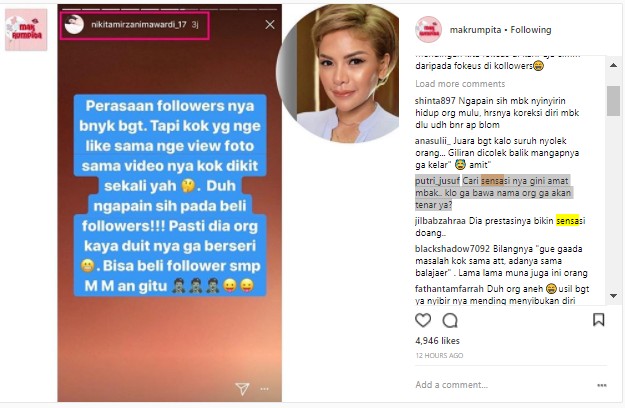This screenshot has width=625, height=408.
Task: Load more comments
Action: point(460,84)
